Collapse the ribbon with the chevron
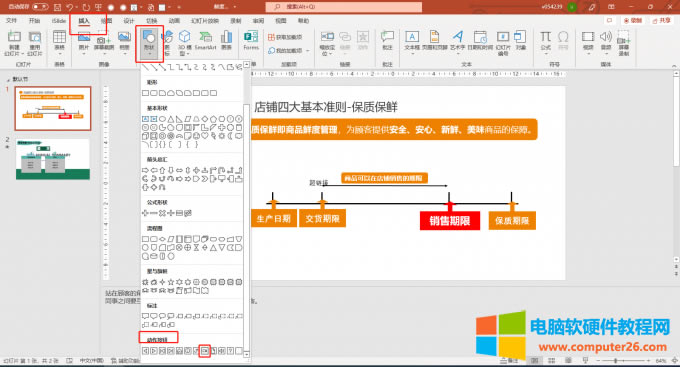 (674, 66)
